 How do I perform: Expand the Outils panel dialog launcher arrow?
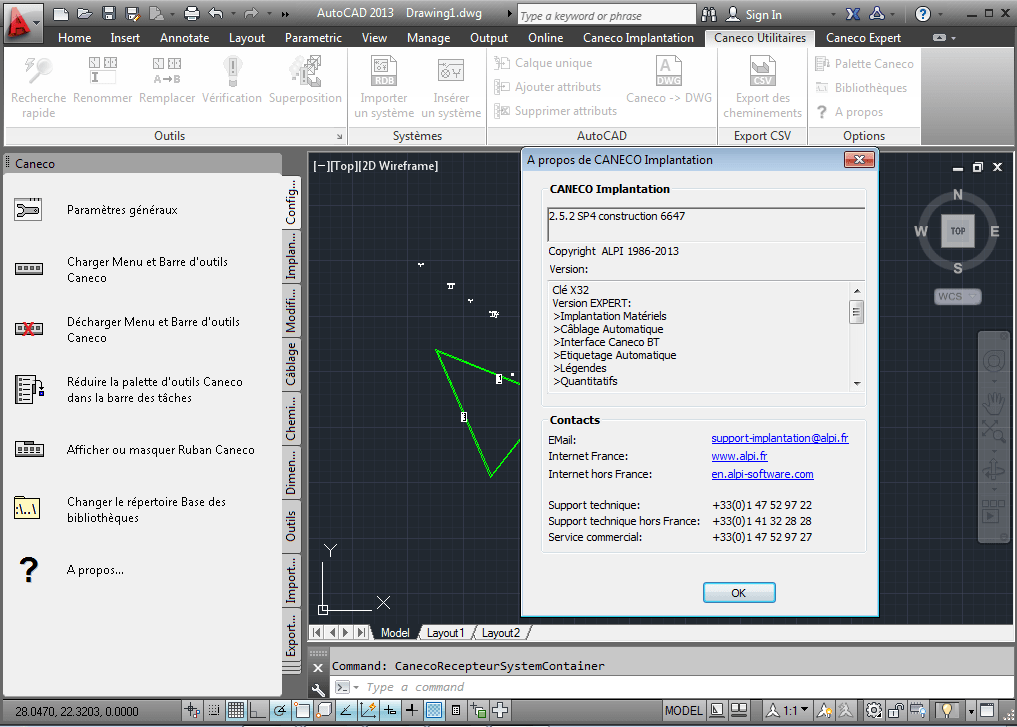339,136
